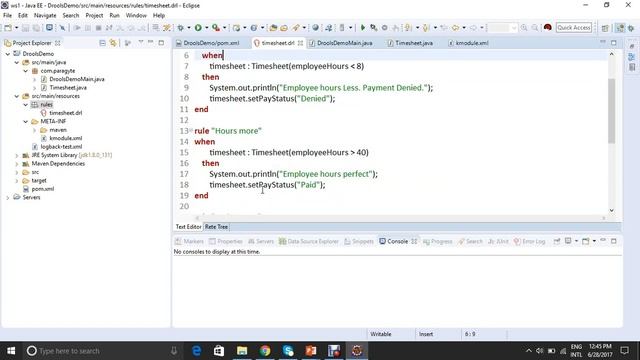Expand the Maven Dependencies node

click(17, 164)
